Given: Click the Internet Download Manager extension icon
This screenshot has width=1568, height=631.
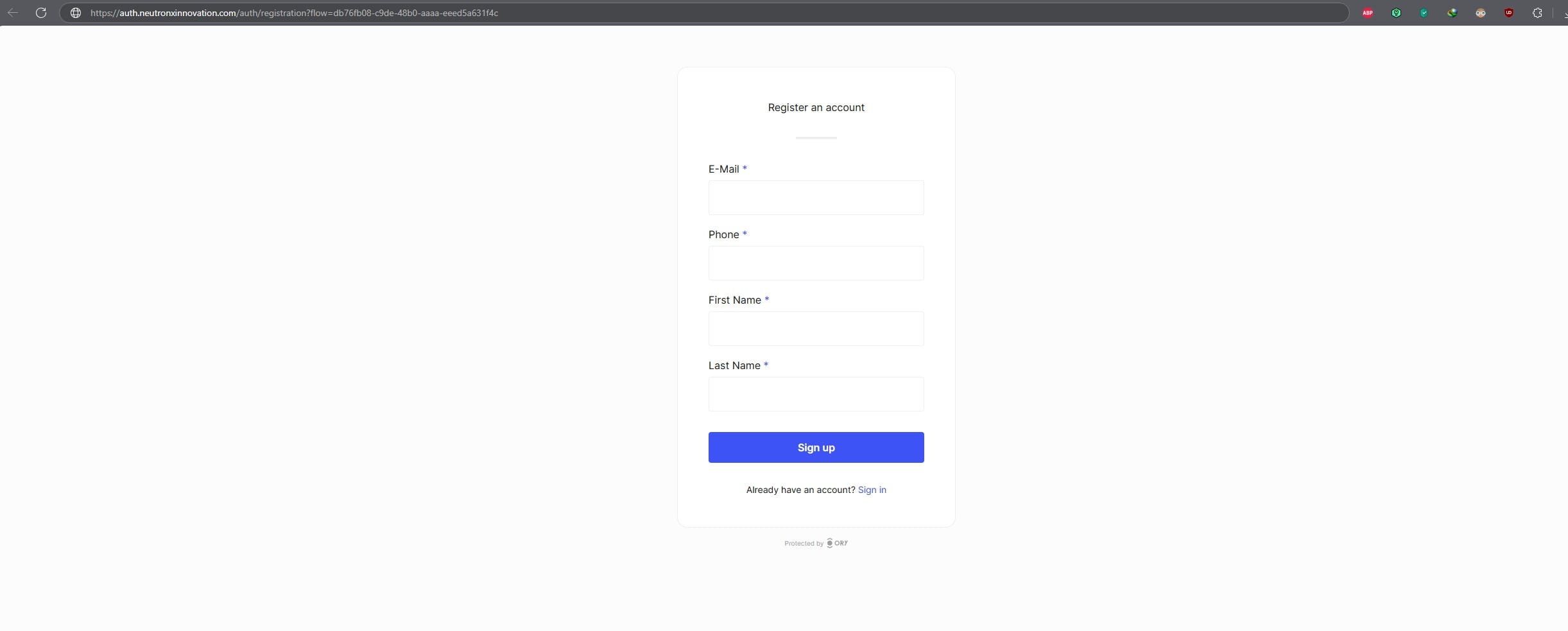Looking at the screenshot, I should click(x=1452, y=13).
